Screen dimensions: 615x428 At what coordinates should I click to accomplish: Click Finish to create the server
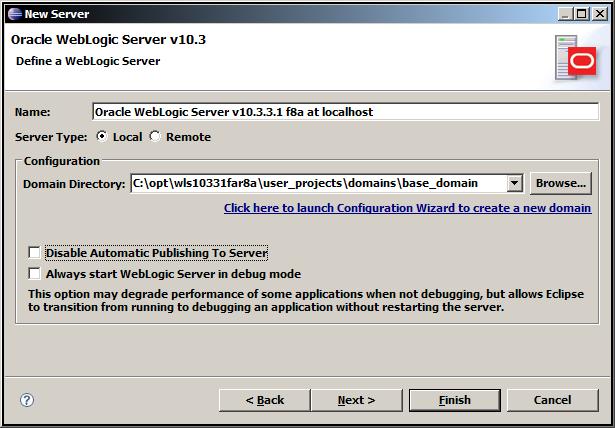[x=455, y=400]
